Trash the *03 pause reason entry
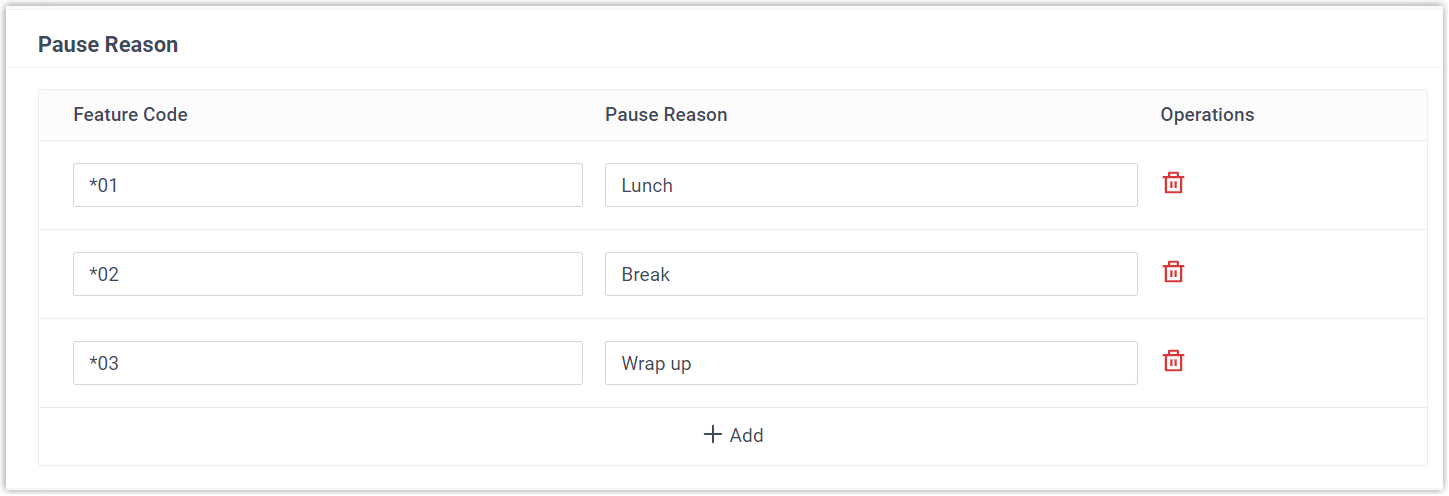 point(1173,361)
